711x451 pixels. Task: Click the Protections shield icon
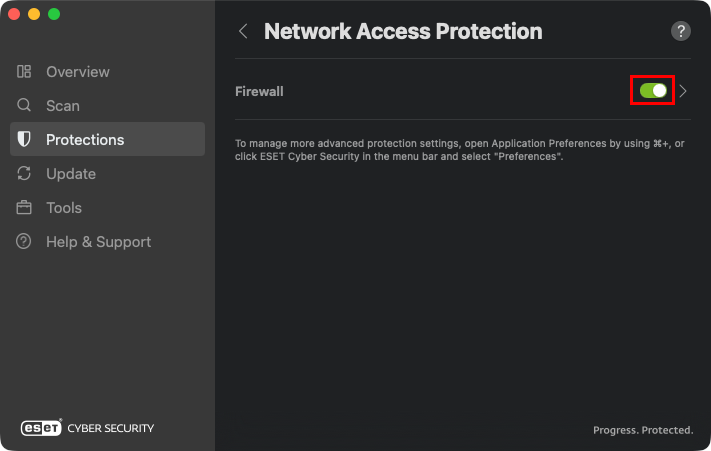pos(24,140)
